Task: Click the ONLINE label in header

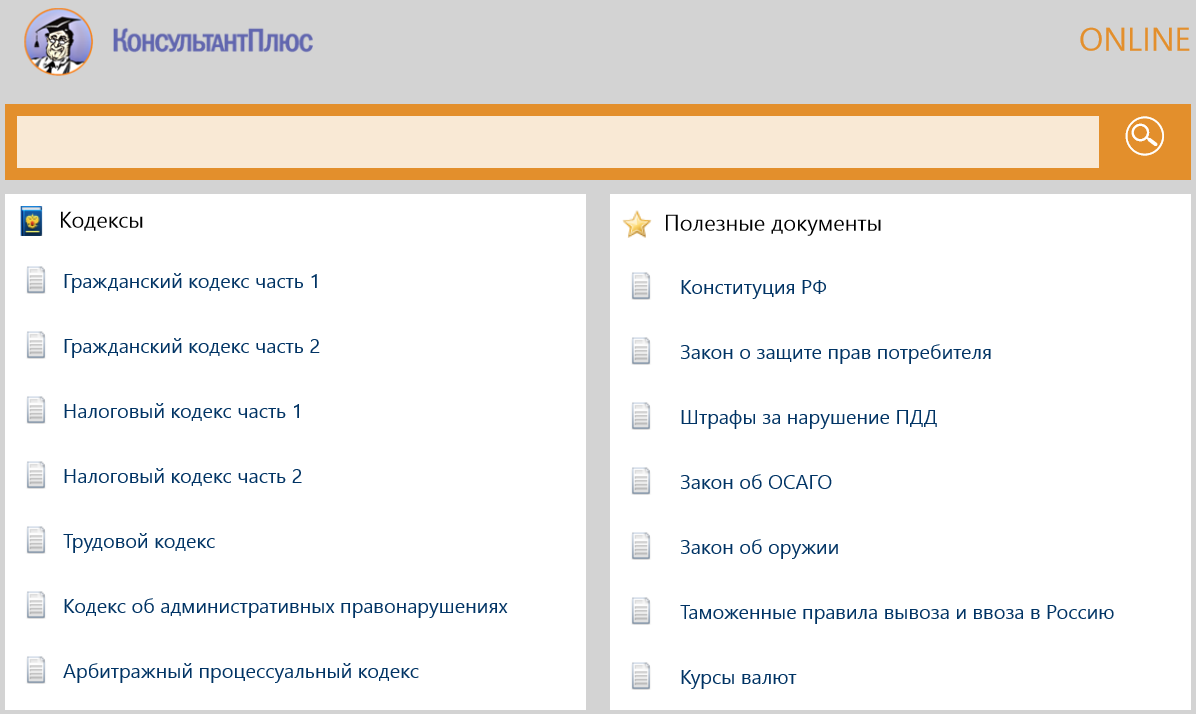Action: pos(1134,40)
